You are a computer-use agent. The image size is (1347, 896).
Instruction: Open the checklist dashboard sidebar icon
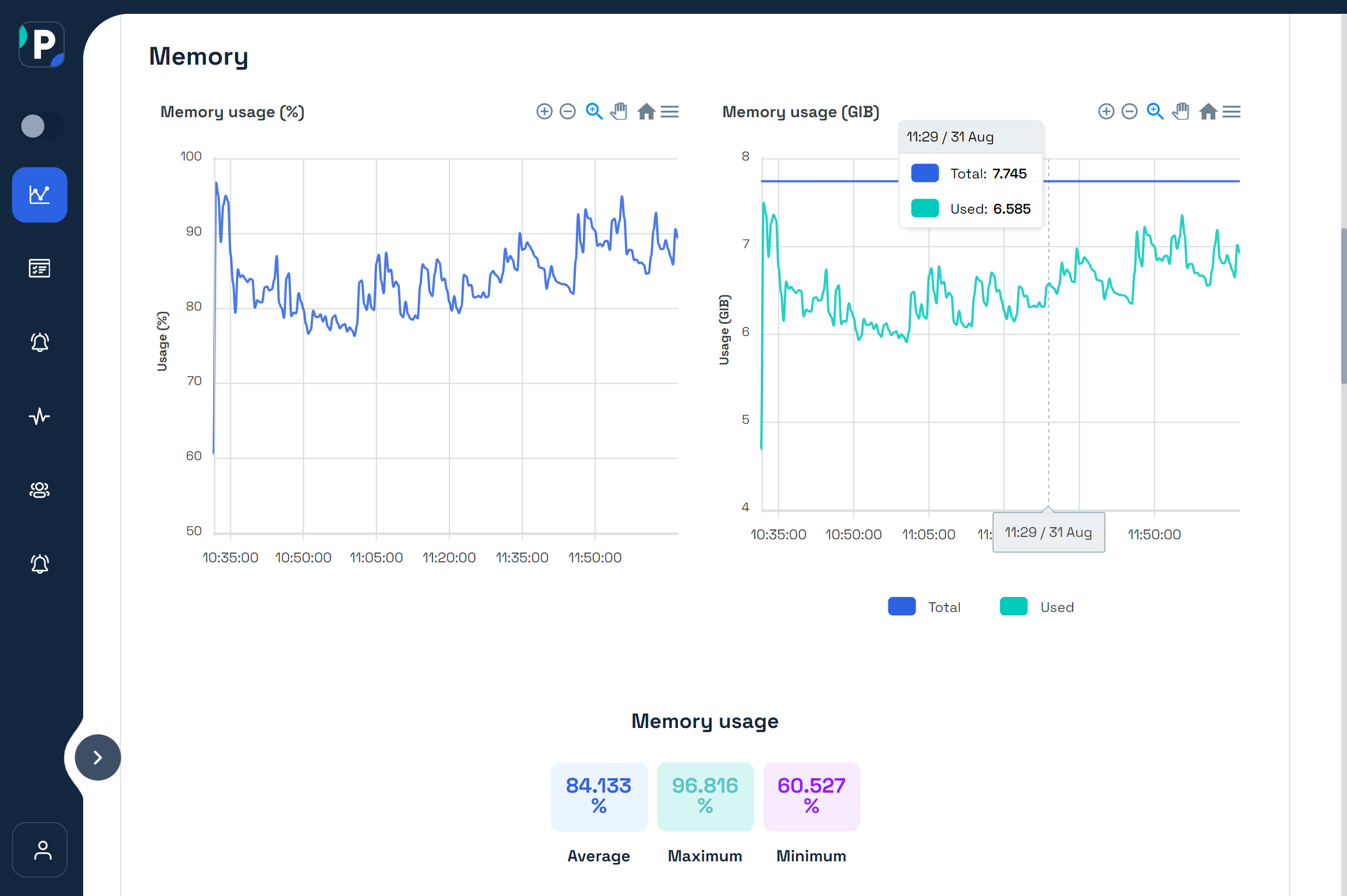(x=40, y=268)
